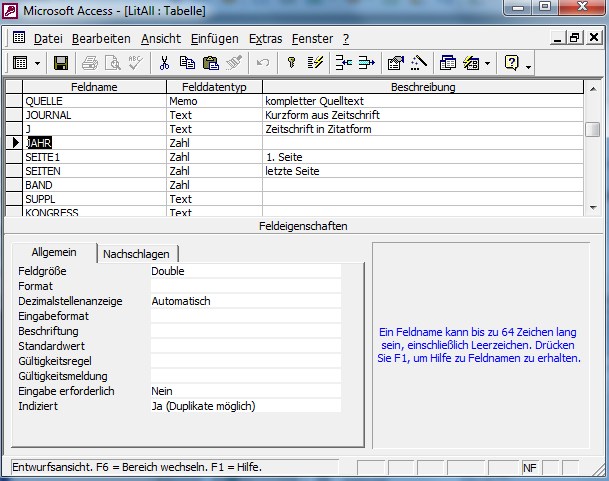Screen dimensions: 609x481
Task: Click the Help question mark icon
Action: click(512, 63)
